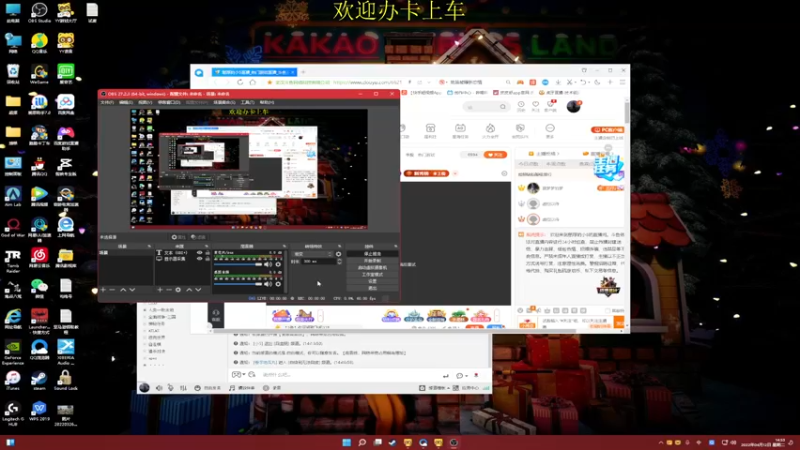
Task: Open source properties gear in OBS Sources
Action: tap(178, 290)
